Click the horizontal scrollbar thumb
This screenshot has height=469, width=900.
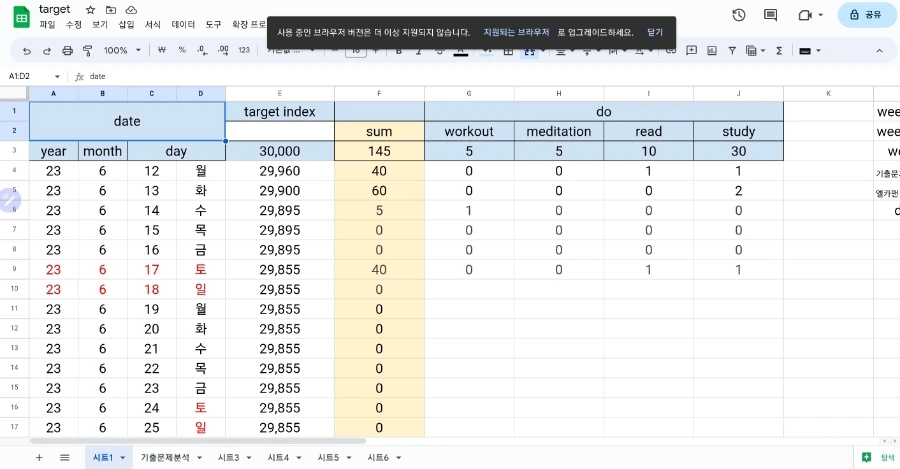coord(198,441)
